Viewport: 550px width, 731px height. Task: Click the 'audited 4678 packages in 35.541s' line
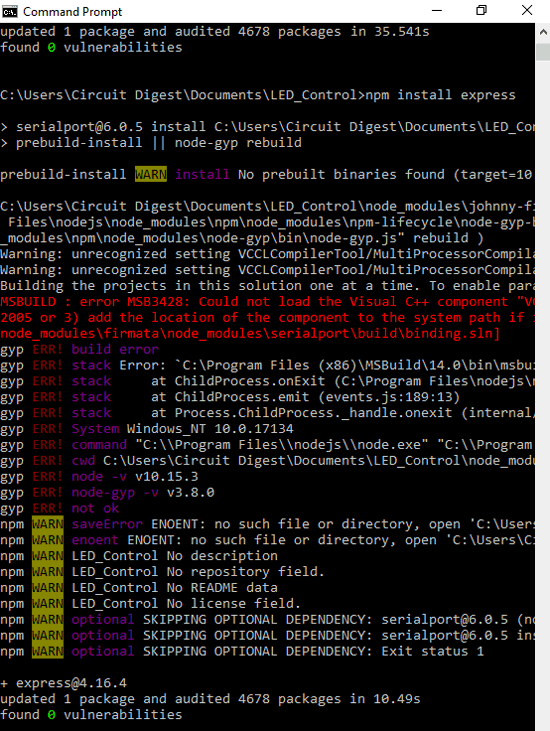click(215, 32)
